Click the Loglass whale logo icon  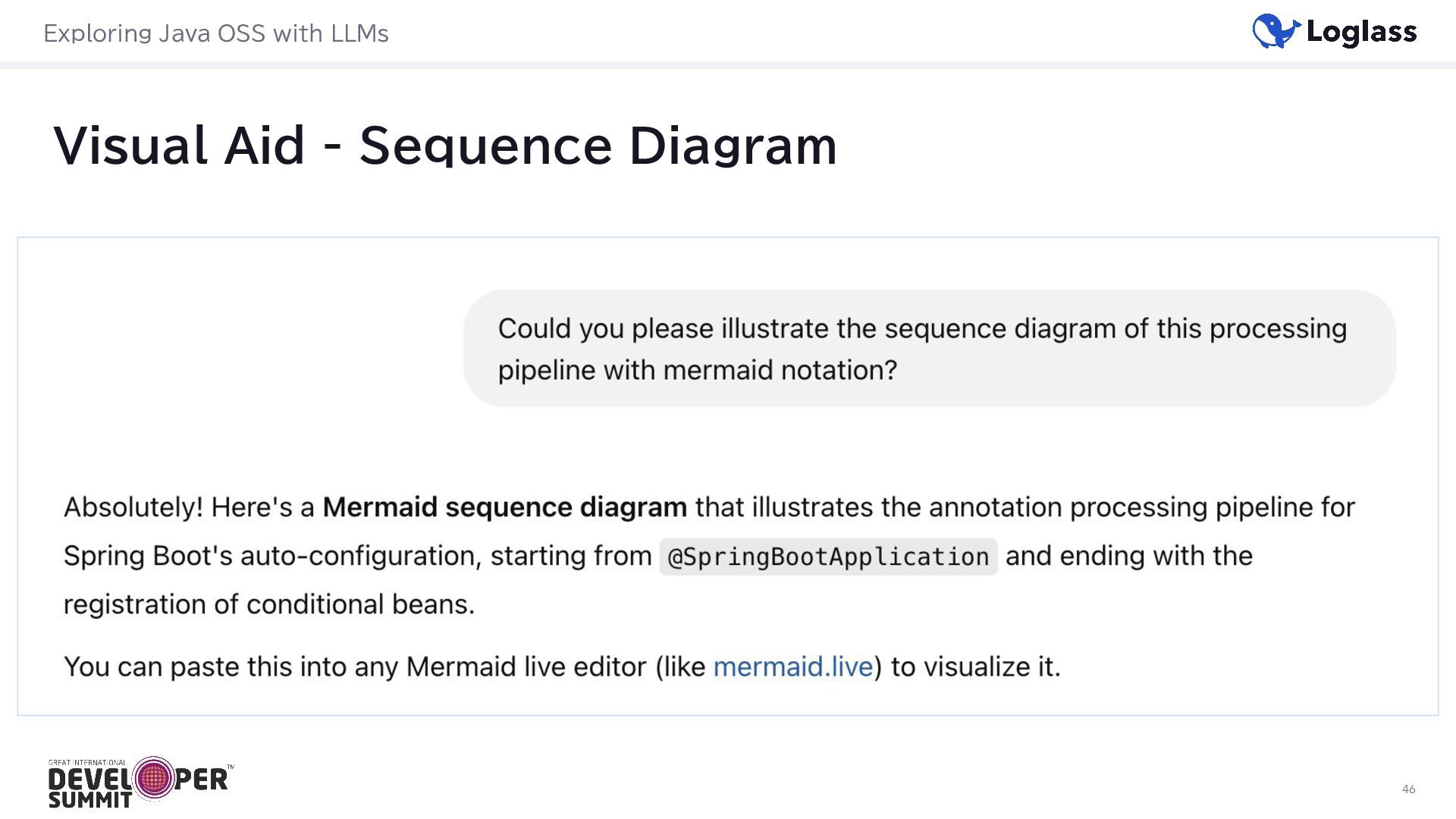coord(1276,32)
